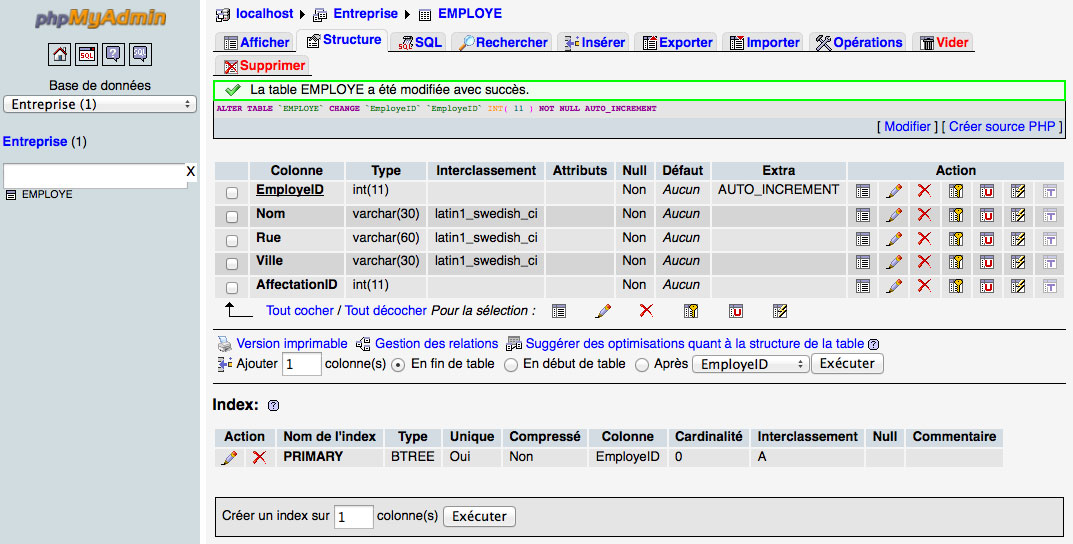Open the 'Entreprise (1)' database dropdown
The width and height of the screenshot is (1073, 544).
(x=100, y=104)
